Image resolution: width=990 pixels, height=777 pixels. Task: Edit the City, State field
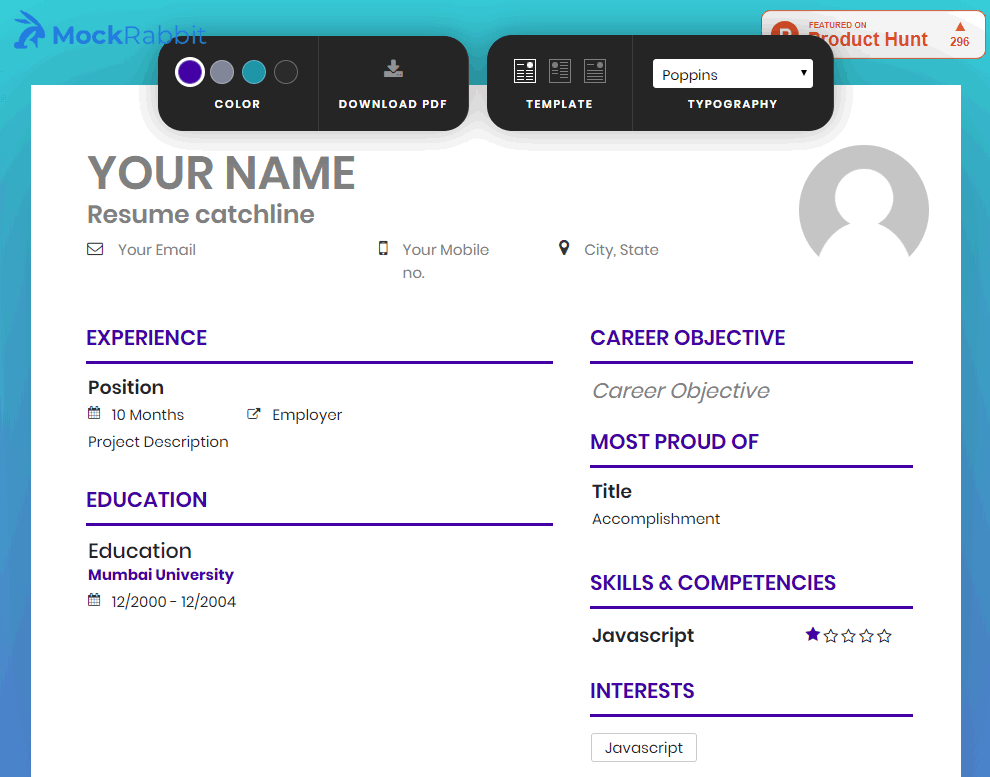point(621,250)
